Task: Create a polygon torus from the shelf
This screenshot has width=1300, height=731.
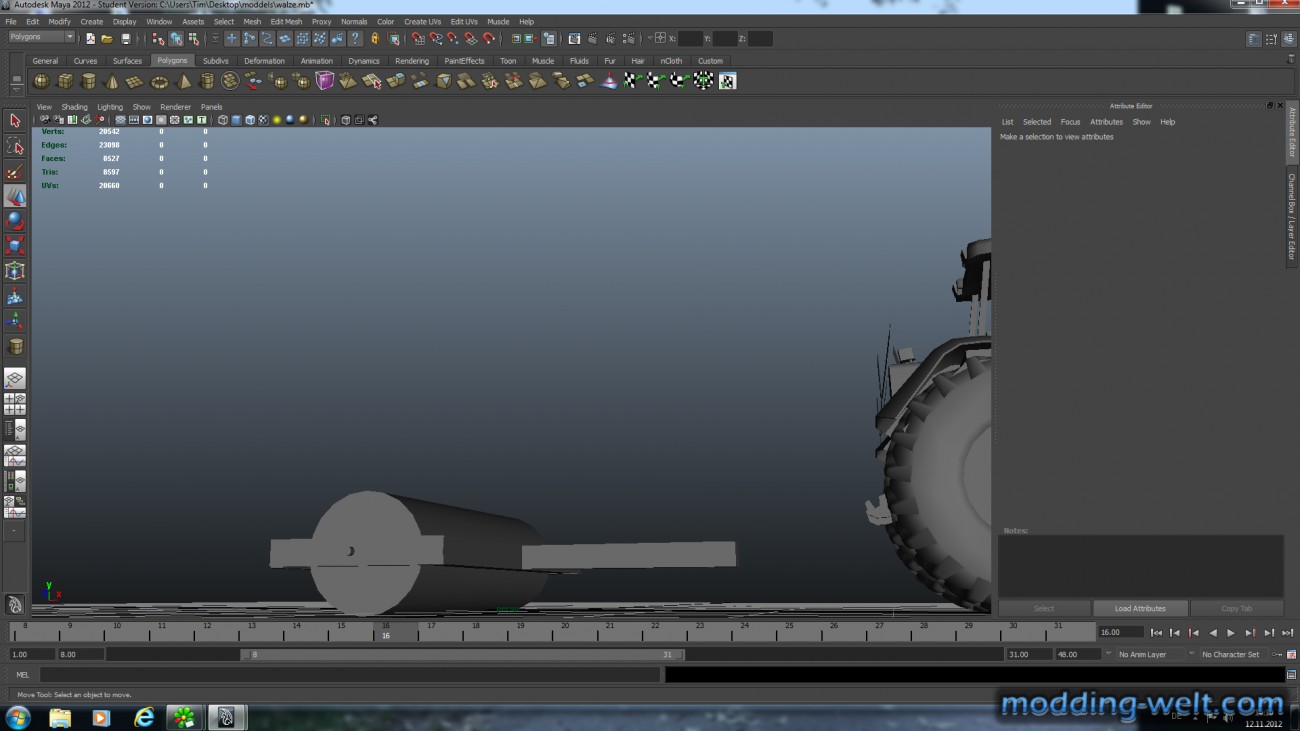Action: point(159,81)
